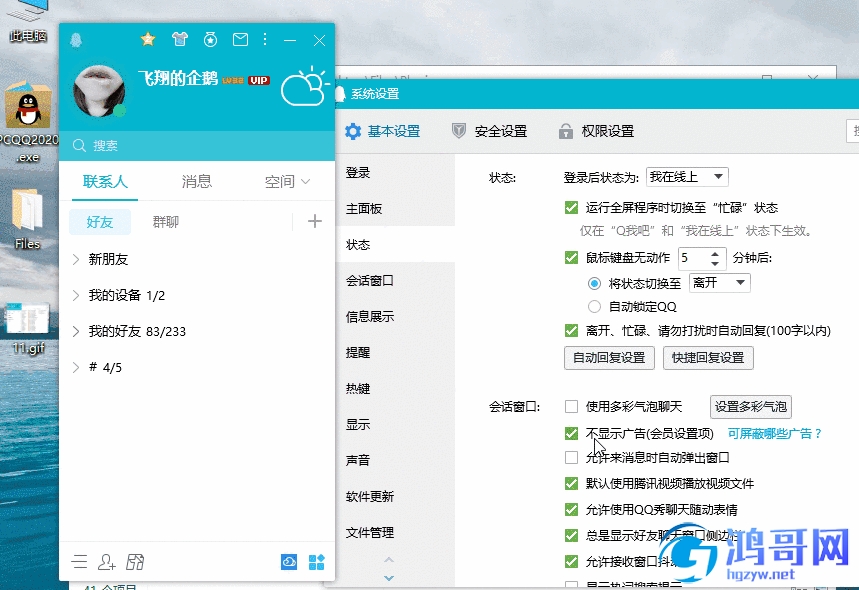Toggle 鼠标键盘无动作 checkbox
The width and height of the screenshot is (859, 590).
click(x=571, y=257)
